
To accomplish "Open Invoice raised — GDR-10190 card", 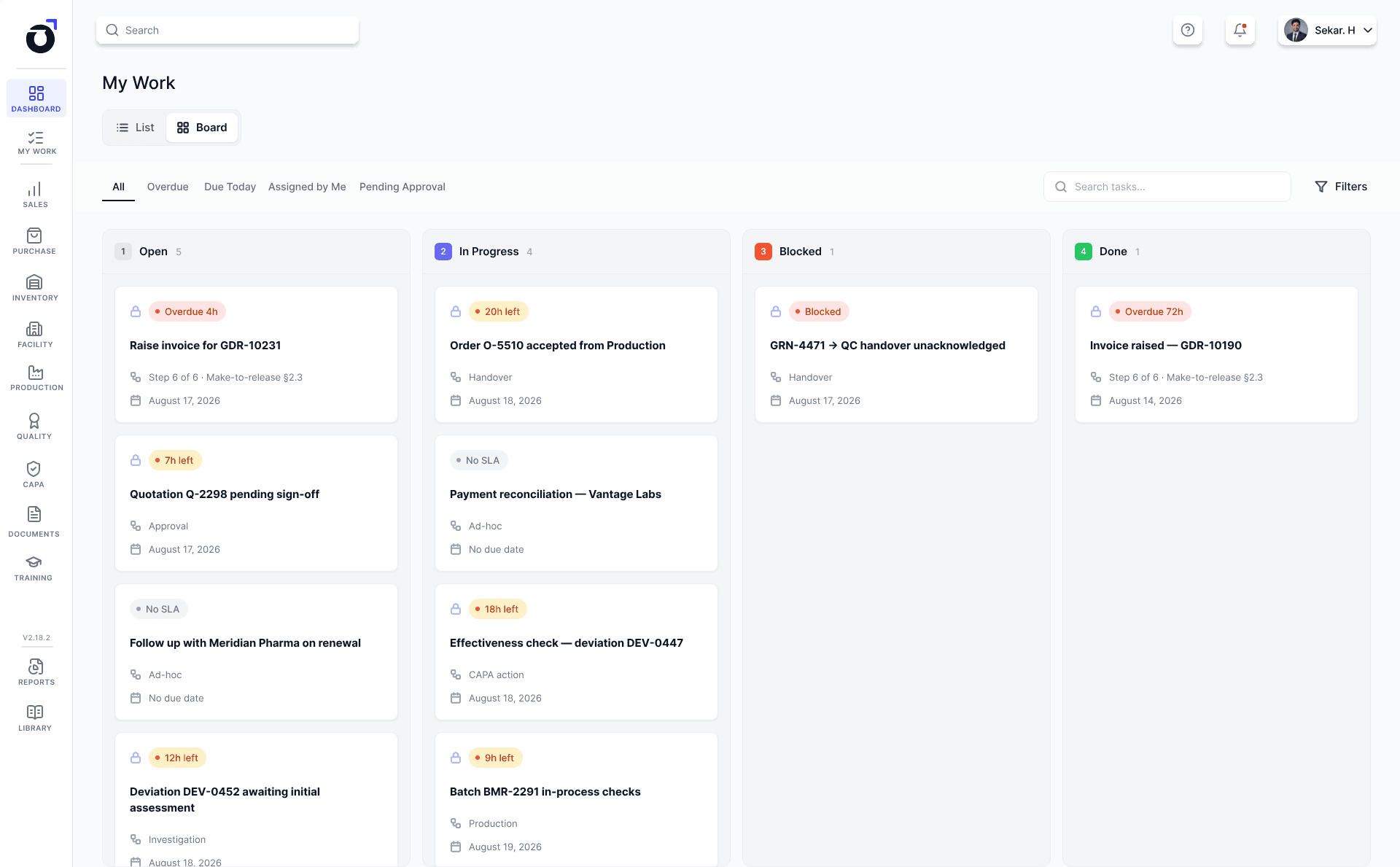I will click(1216, 354).
